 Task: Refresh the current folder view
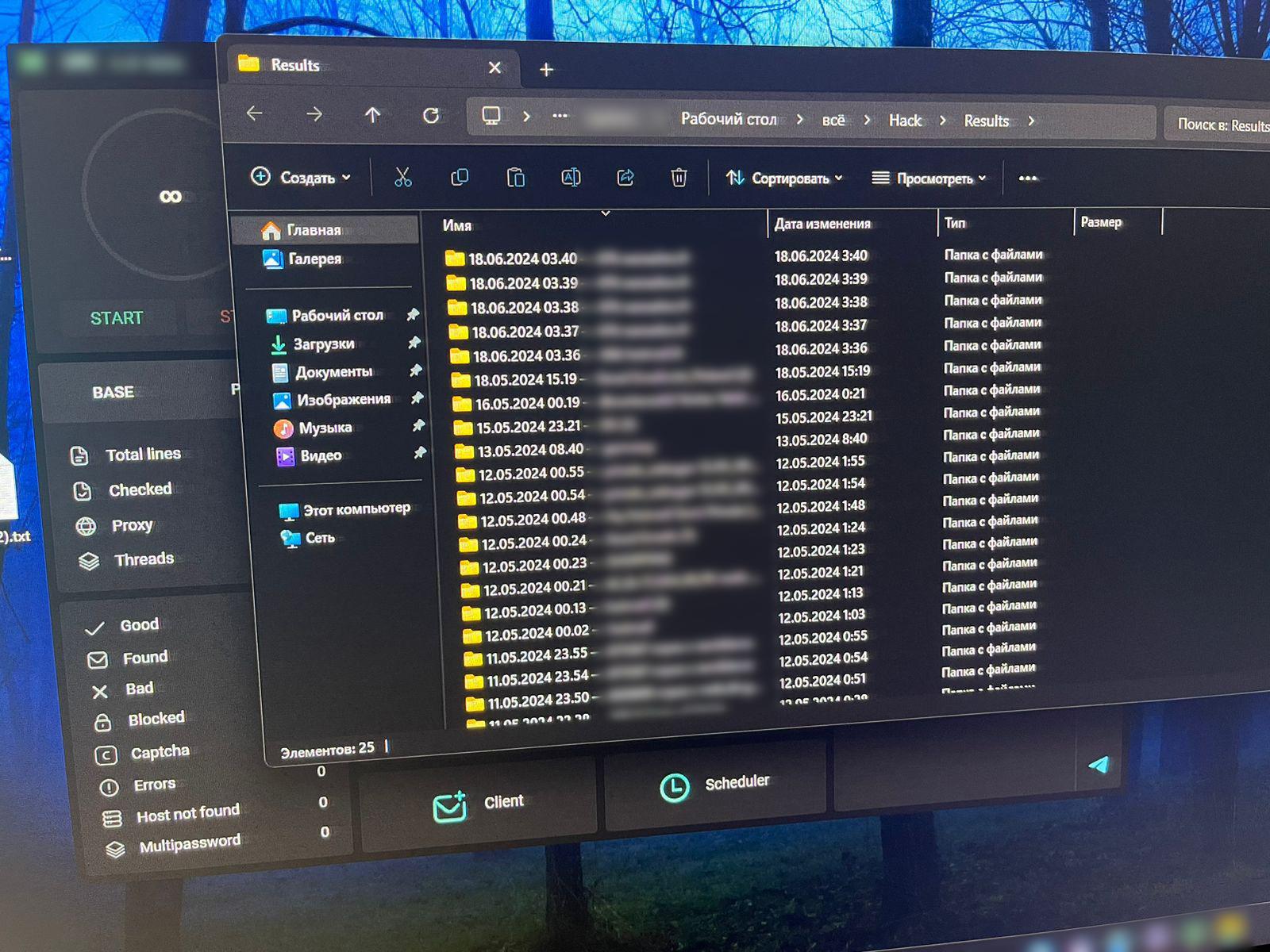tap(431, 116)
